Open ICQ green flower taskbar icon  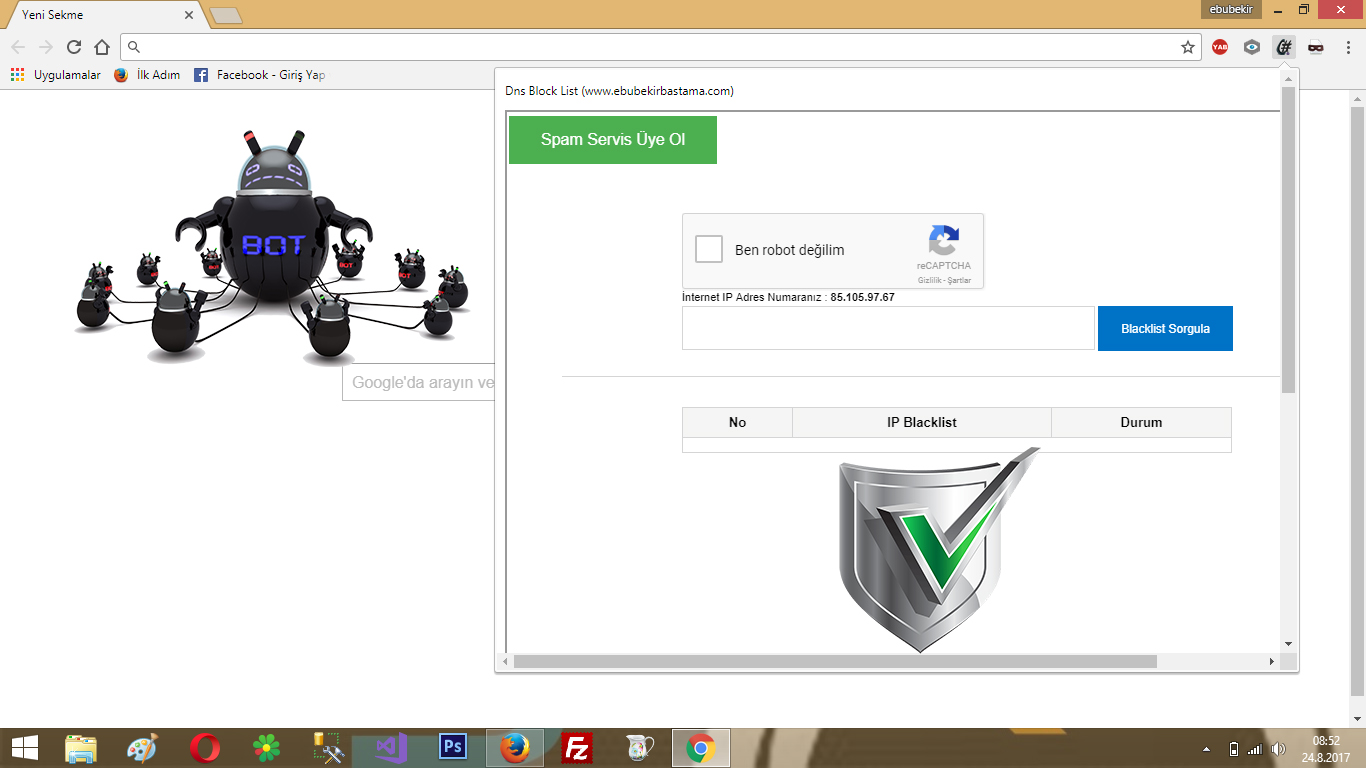(267, 748)
